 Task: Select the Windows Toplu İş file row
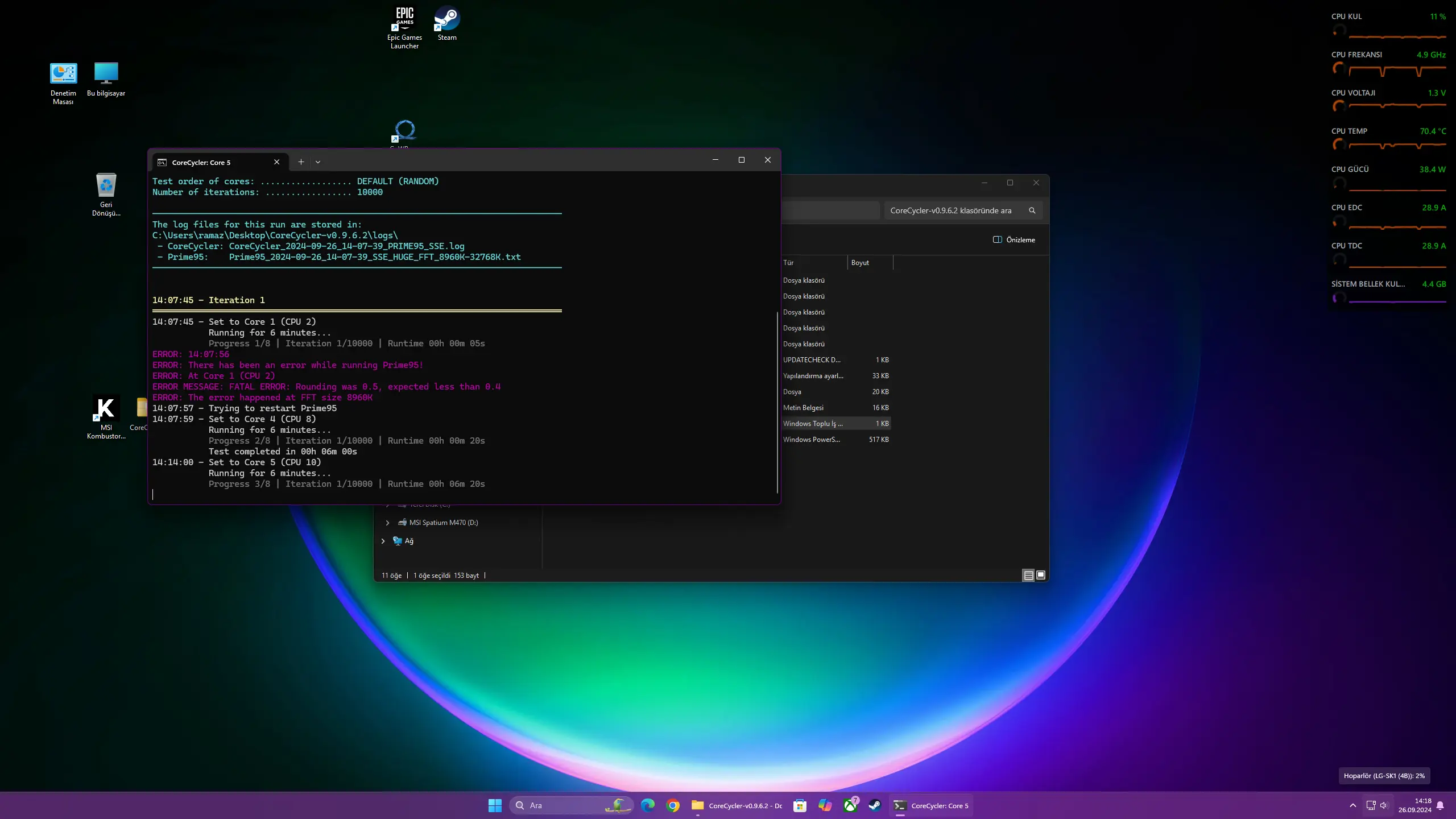pyautogui.click(x=836, y=424)
